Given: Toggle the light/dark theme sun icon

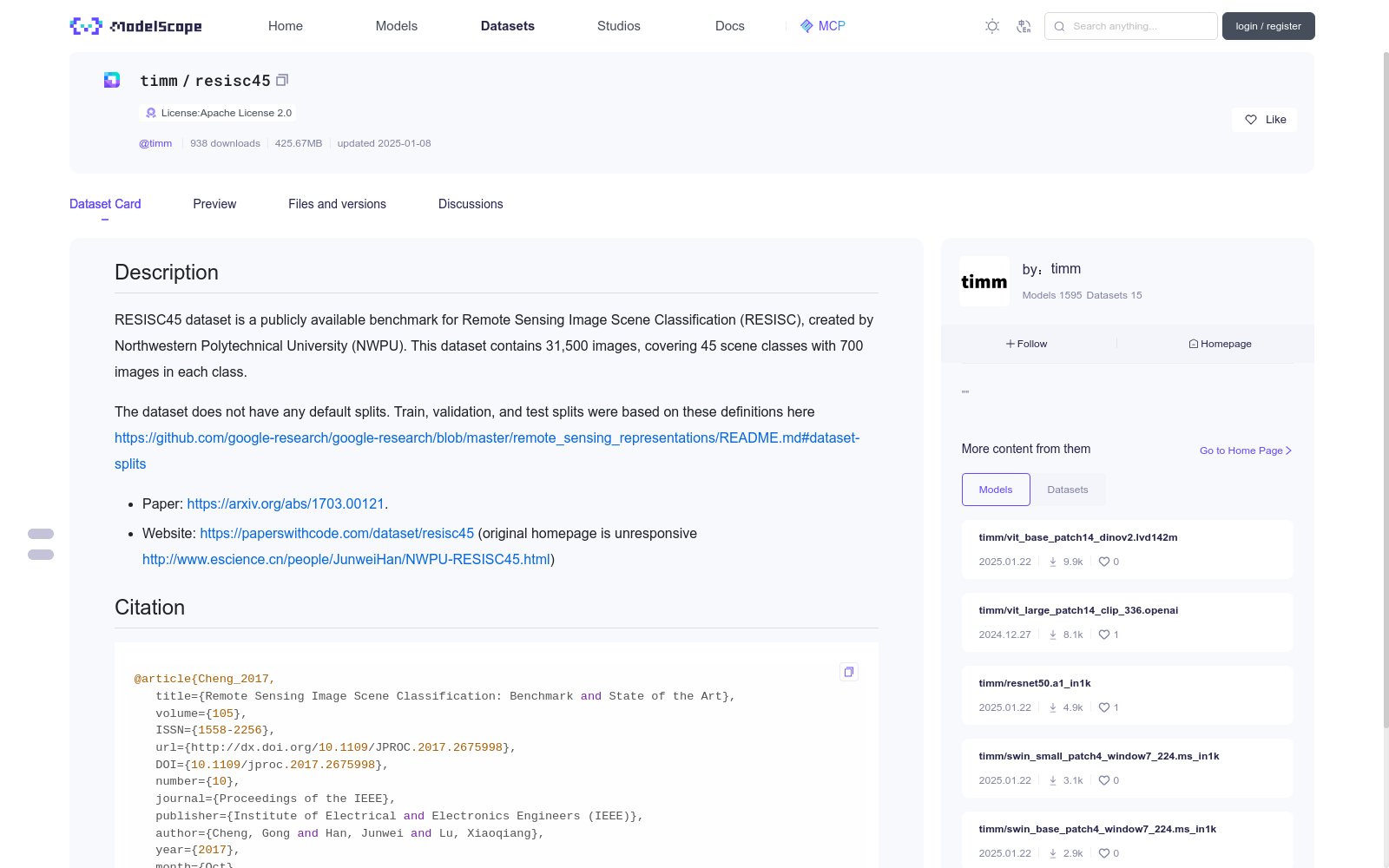Looking at the screenshot, I should pyautogui.click(x=992, y=26).
